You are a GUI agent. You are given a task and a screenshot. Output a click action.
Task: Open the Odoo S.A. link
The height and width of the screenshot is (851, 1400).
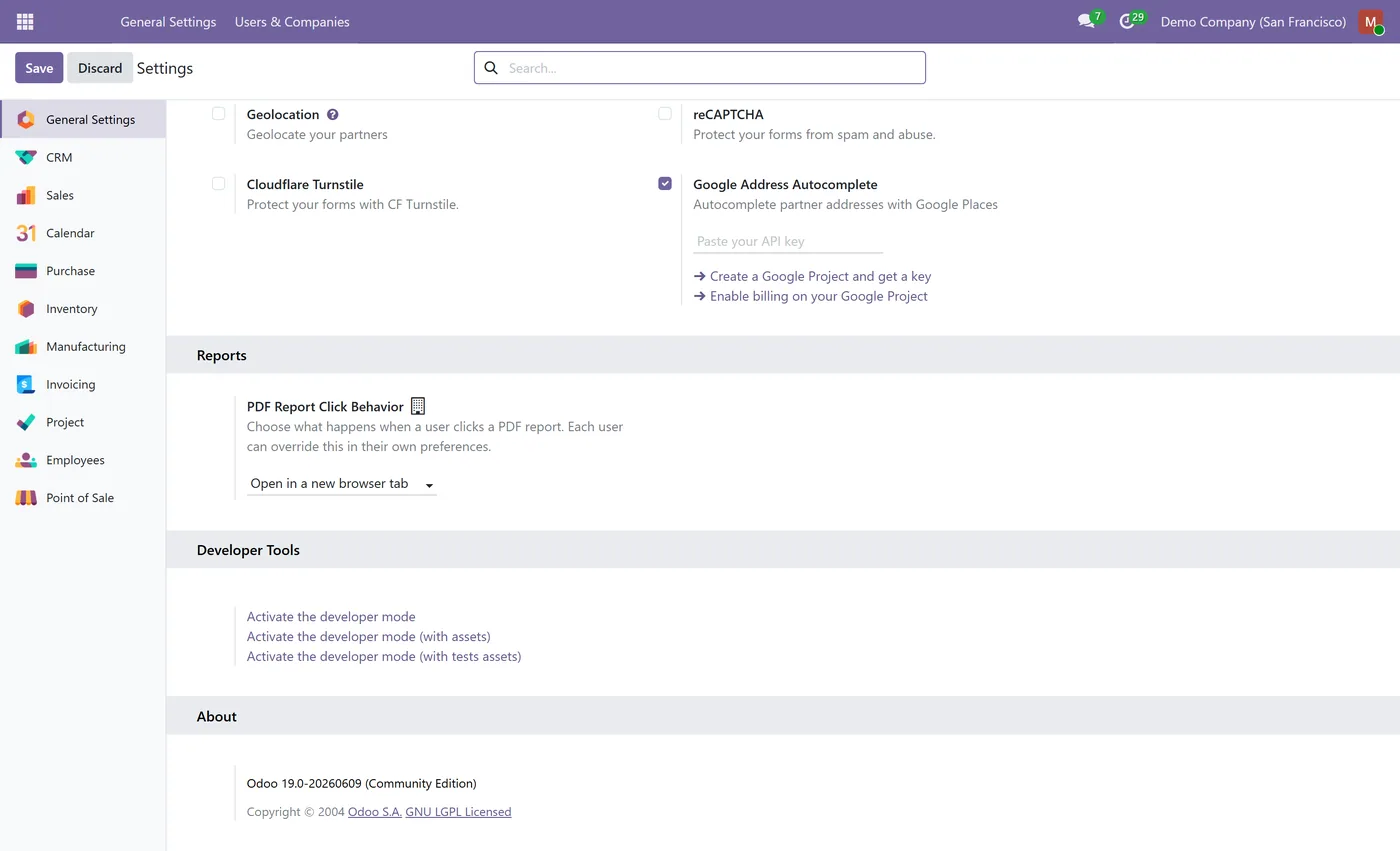pyautogui.click(x=375, y=812)
